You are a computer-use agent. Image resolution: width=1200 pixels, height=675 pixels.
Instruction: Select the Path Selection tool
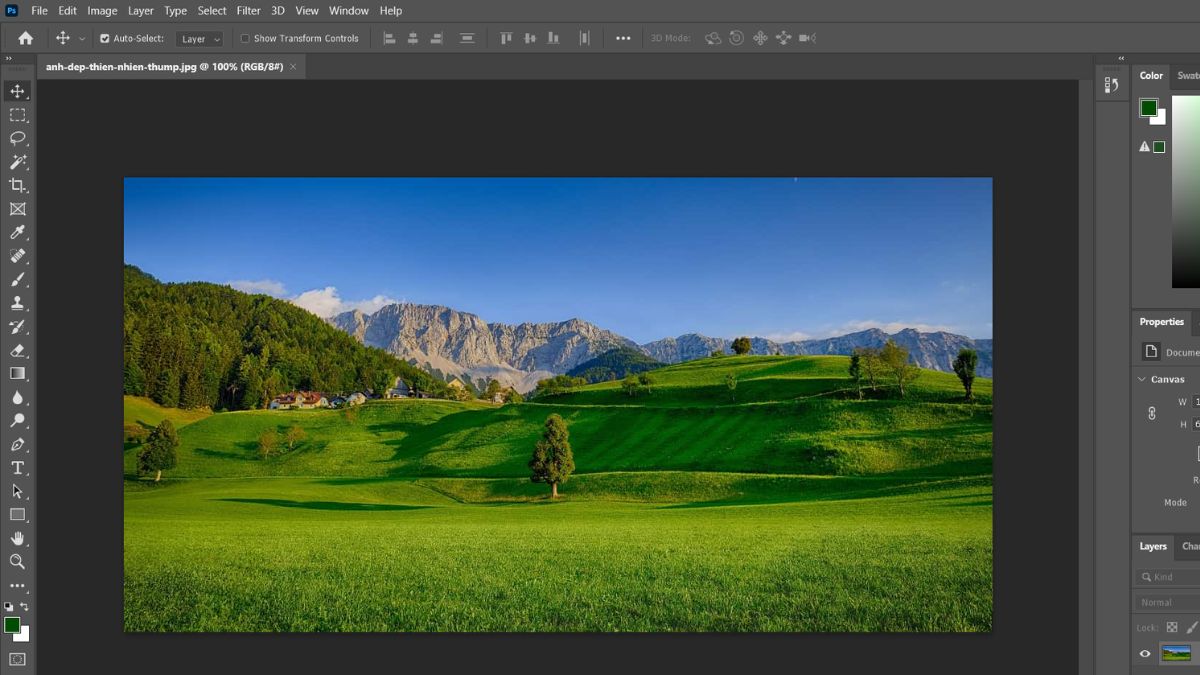pos(17,491)
